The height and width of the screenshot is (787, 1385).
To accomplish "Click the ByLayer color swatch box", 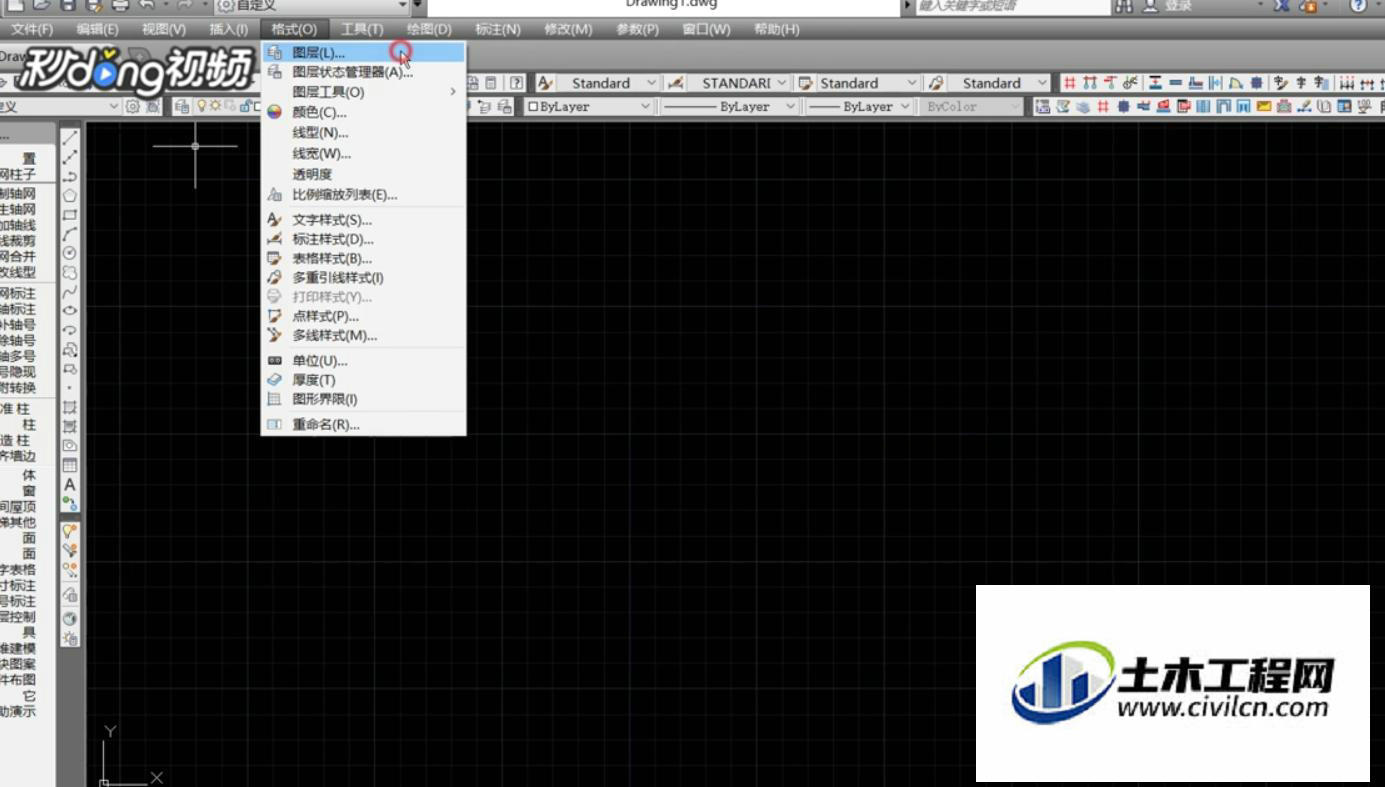I will (533, 106).
